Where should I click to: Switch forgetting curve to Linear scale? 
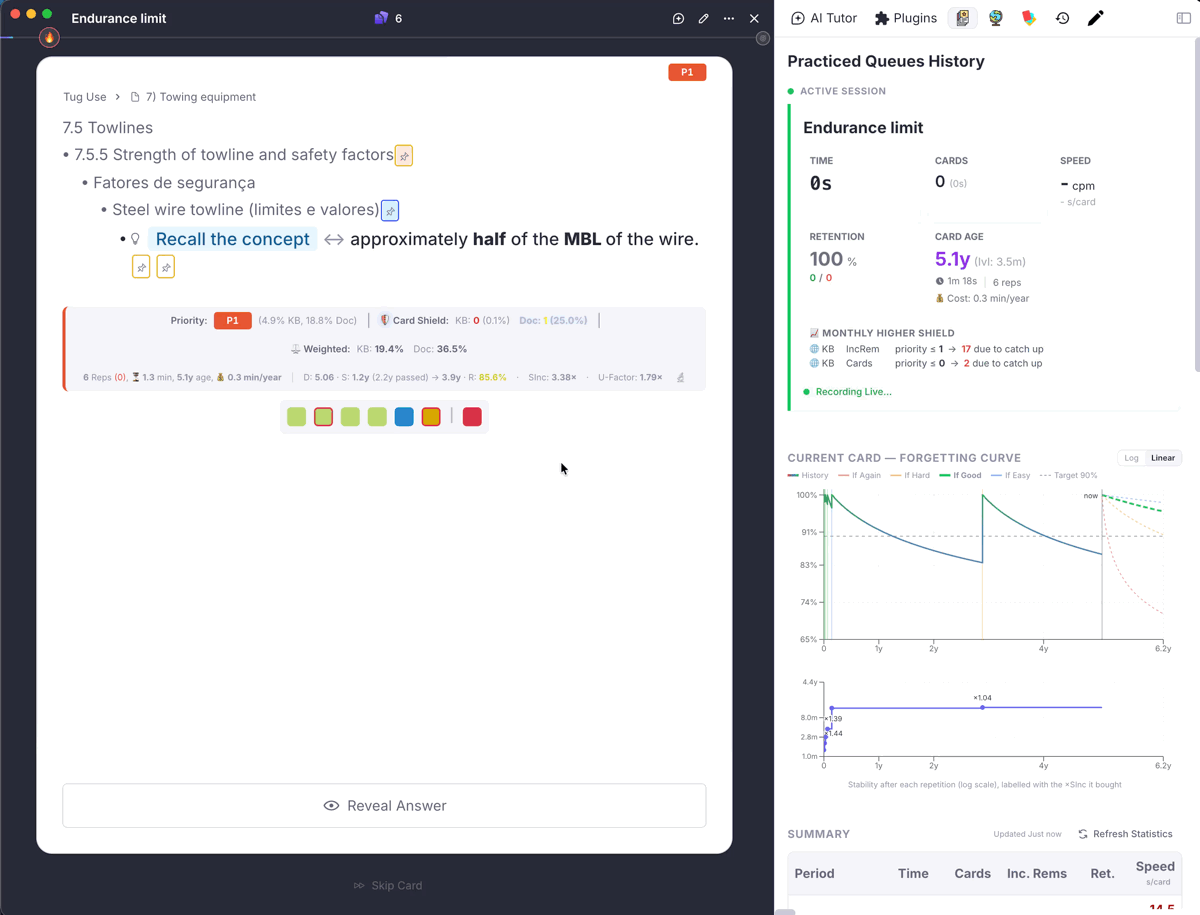[1163, 458]
